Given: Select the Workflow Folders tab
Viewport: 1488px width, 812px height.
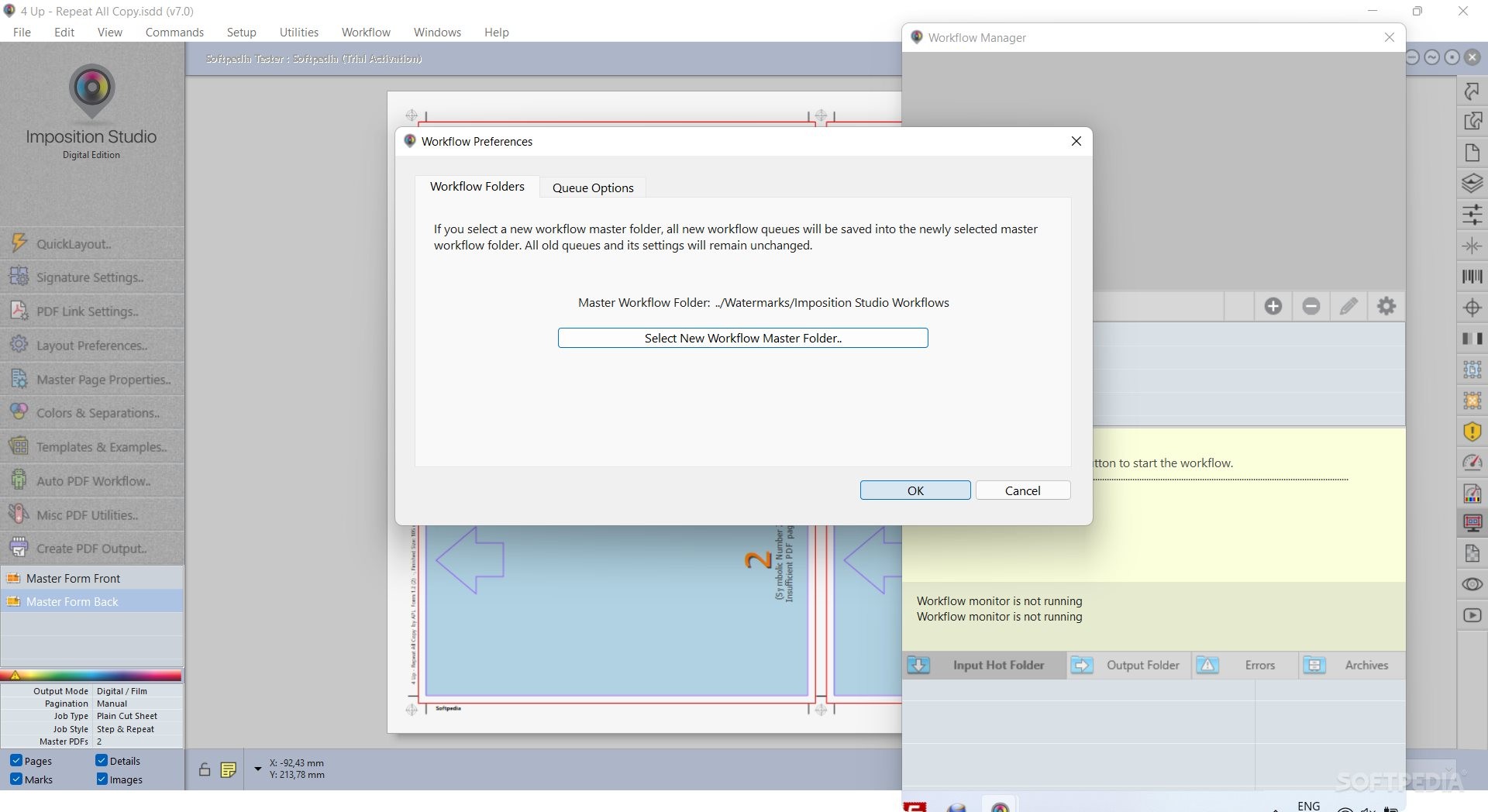Looking at the screenshot, I should [x=477, y=186].
